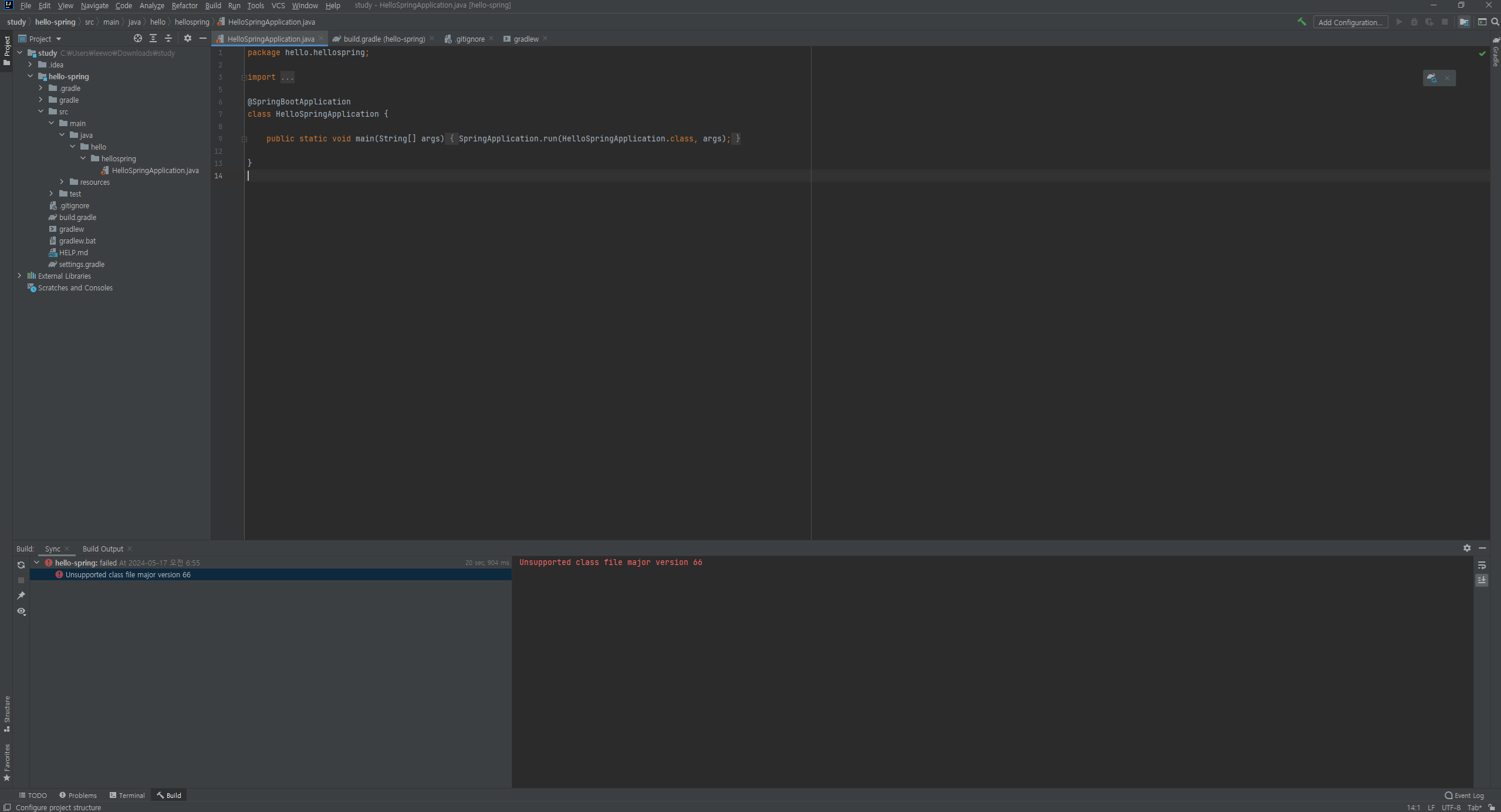This screenshot has height=812, width=1501.
Task: Open the Refactor menu
Action: coord(184,5)
